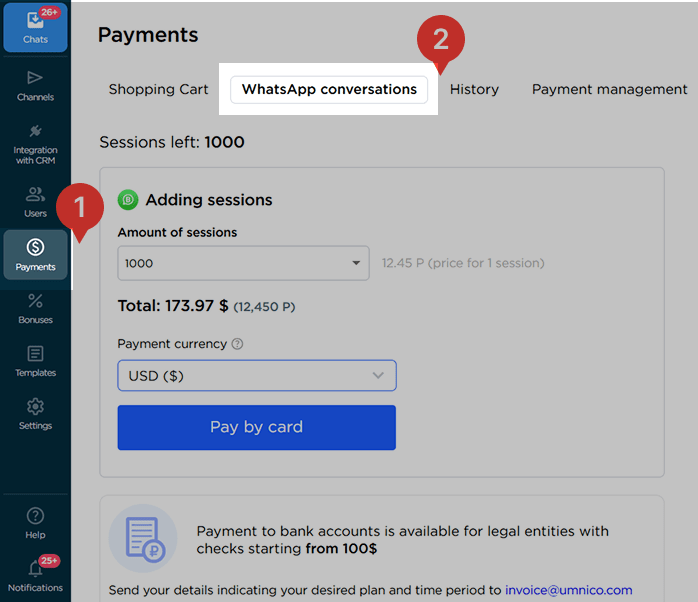Image resolution: width=698 pixels, height=602 pixels.
Task: Open Integration with CRM section
Action: click(35, 144)
